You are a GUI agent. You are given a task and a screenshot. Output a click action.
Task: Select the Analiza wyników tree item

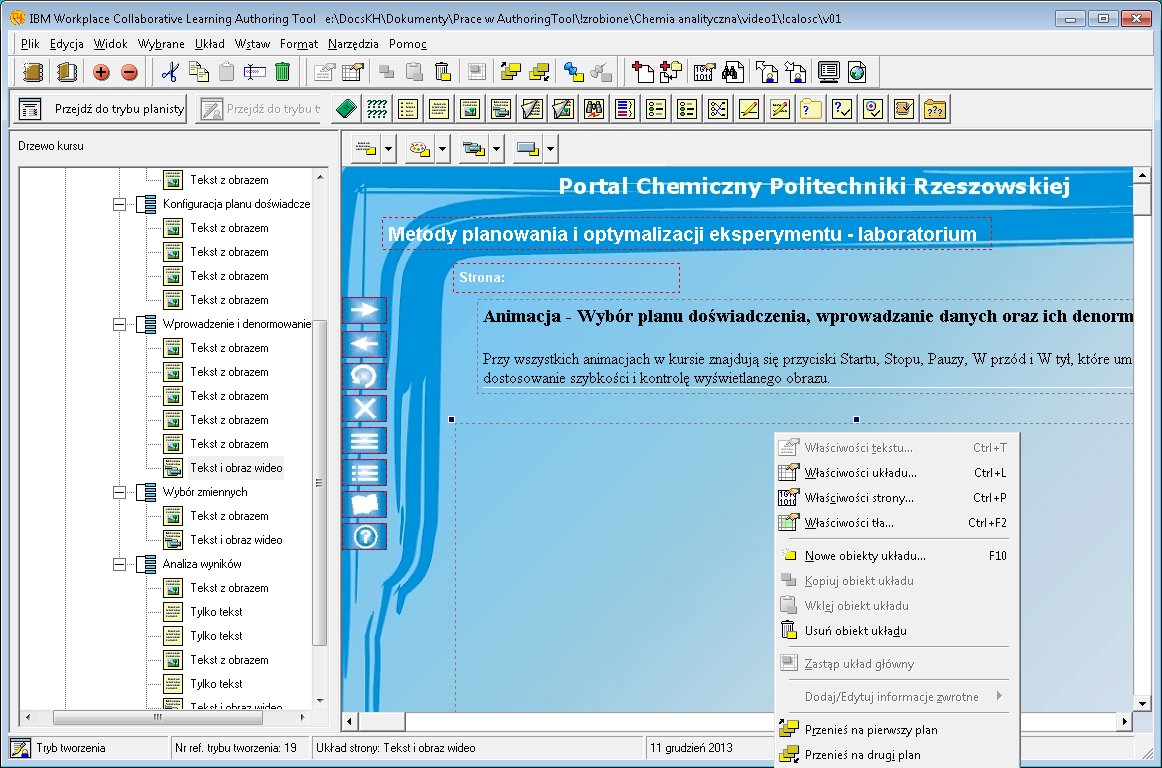tap(202, 564)
